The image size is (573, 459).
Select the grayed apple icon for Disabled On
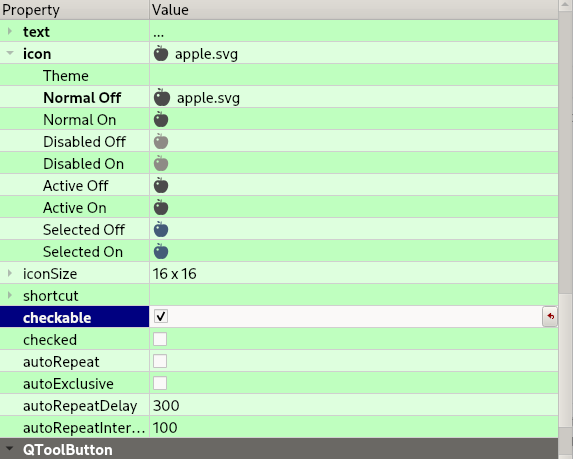tap(161, 163)
